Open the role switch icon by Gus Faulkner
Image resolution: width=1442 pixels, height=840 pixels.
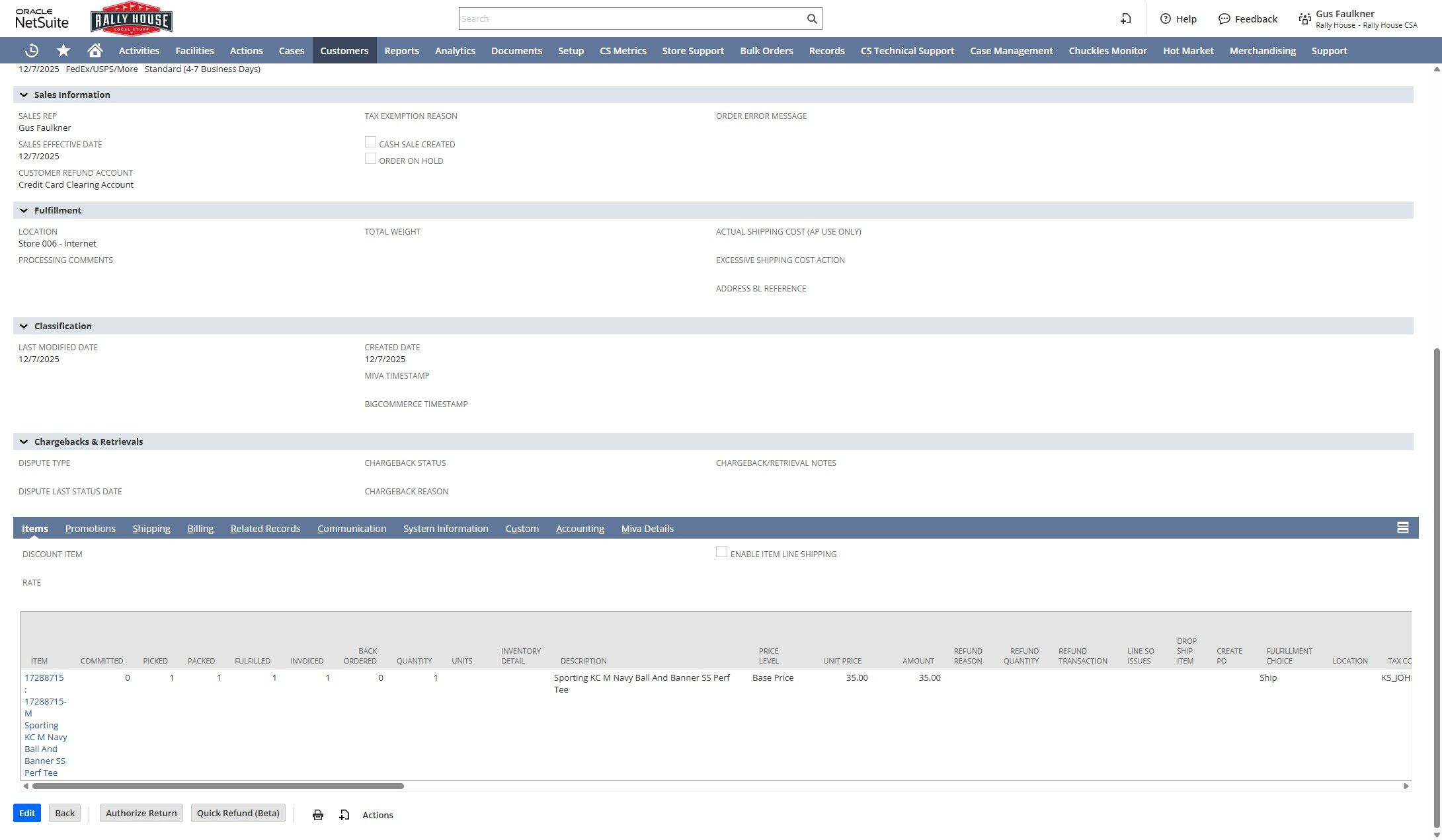(x=1304, y=19)
